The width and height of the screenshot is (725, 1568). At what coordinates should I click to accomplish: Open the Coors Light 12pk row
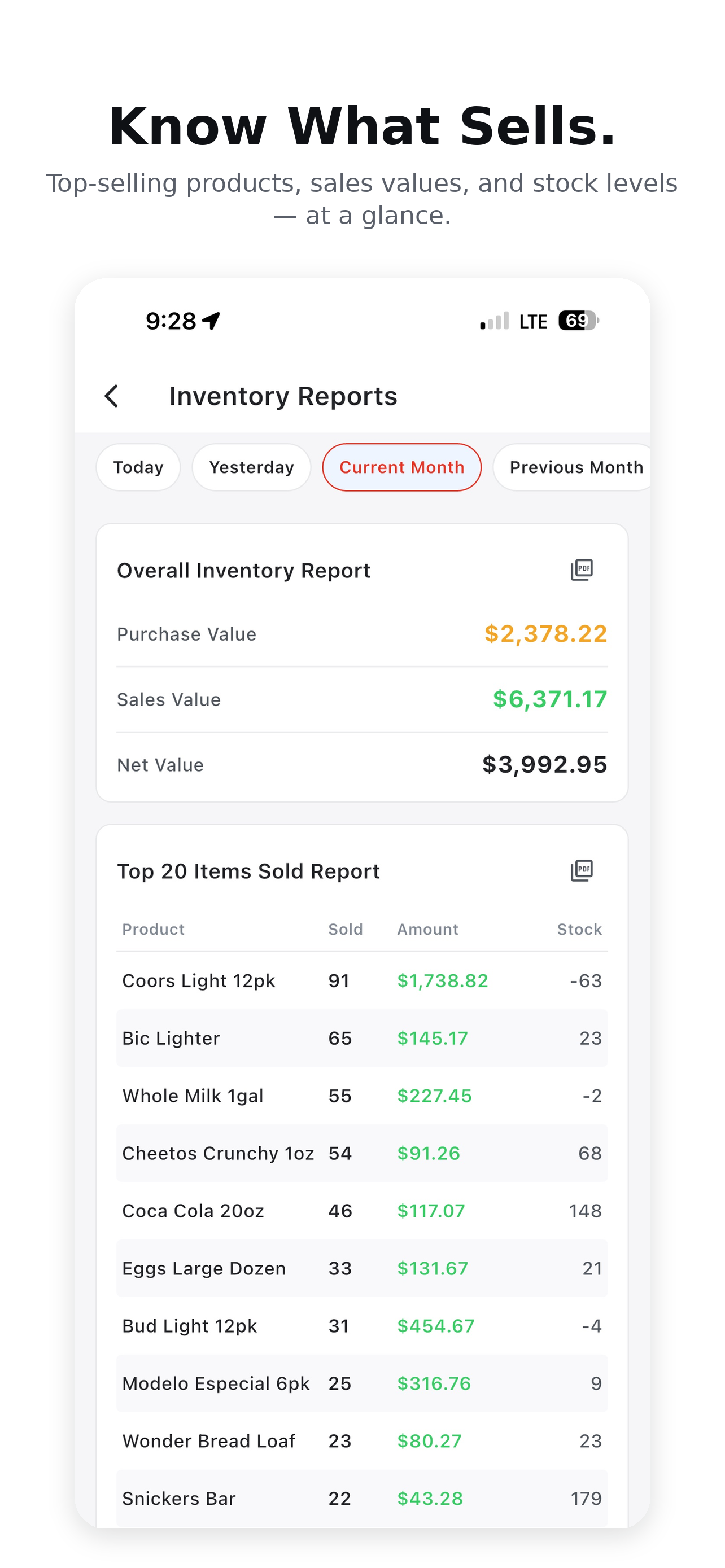coord(362,980)
